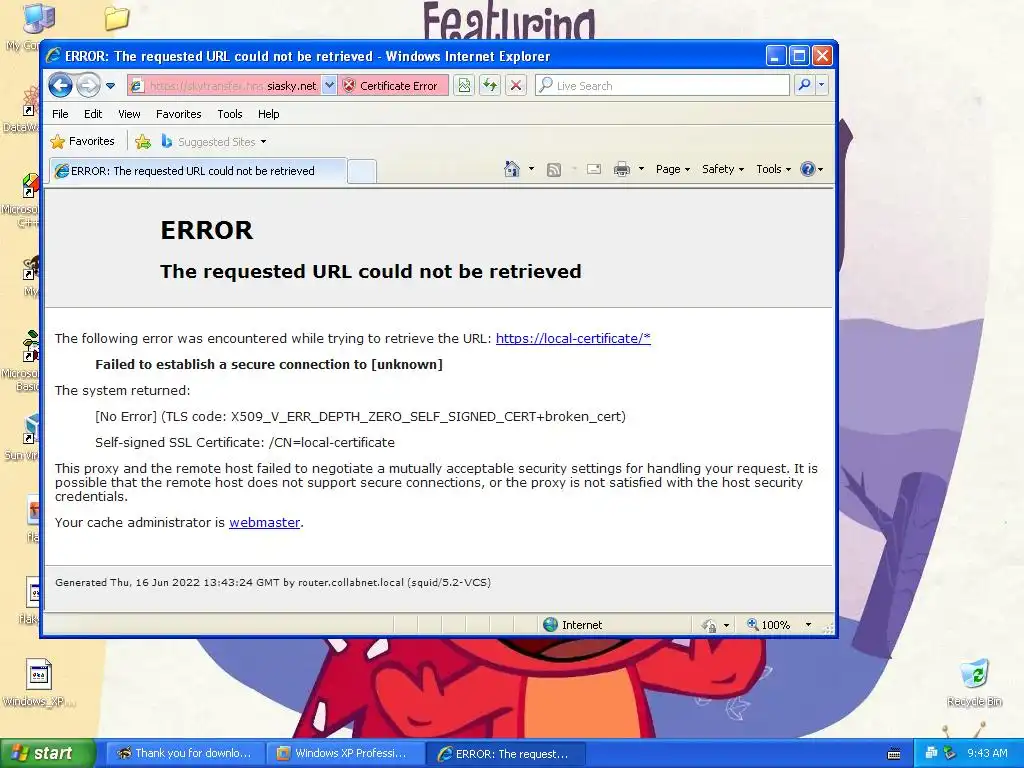Click the Refresh page icon

tap(490, 86)
